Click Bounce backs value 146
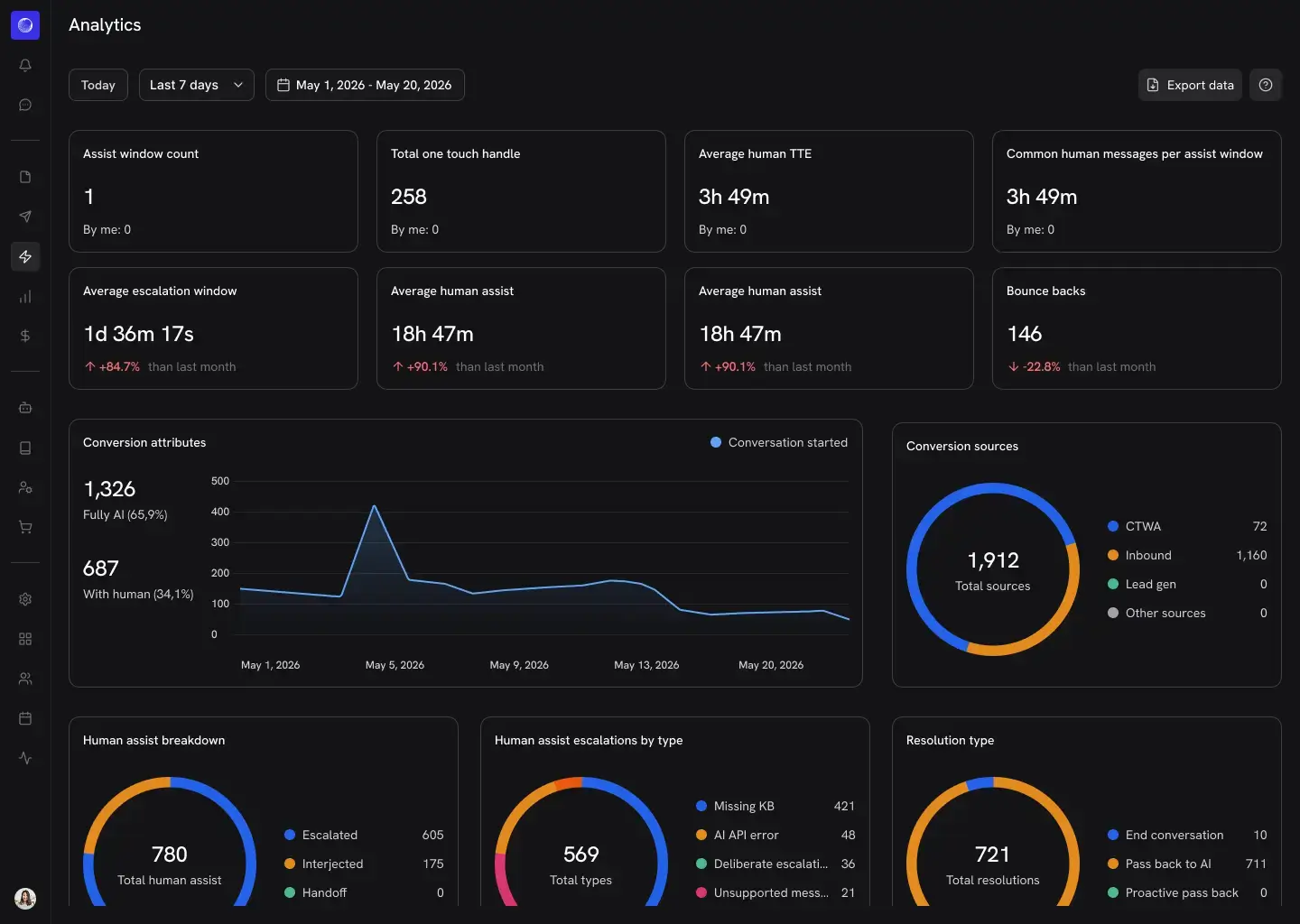The image size is (1300, 924). tap(1025, 334)
